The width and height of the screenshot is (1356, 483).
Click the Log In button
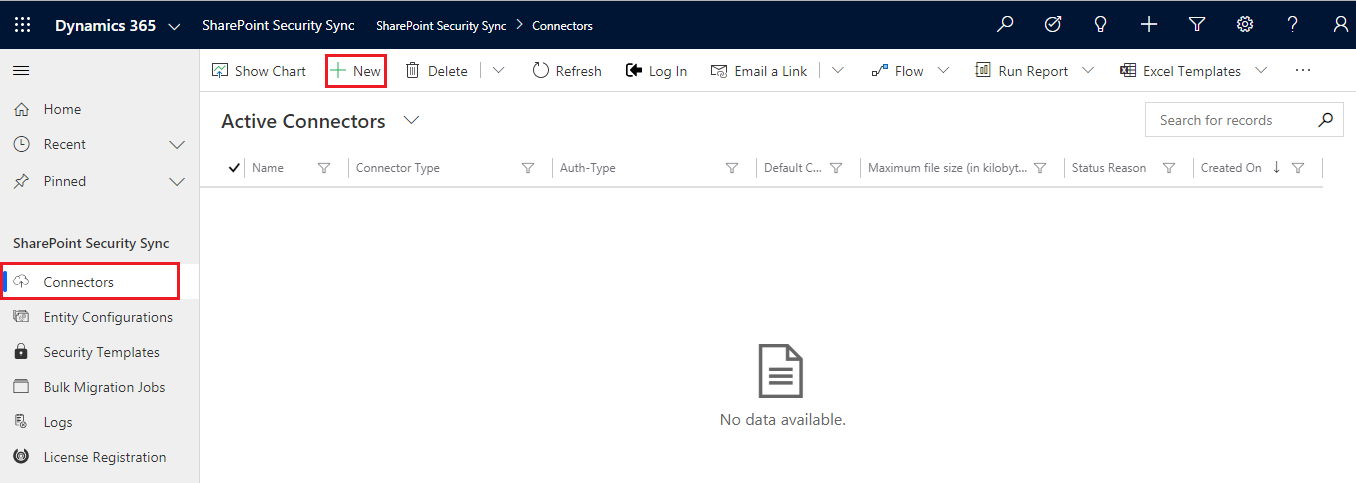[656, 71]
